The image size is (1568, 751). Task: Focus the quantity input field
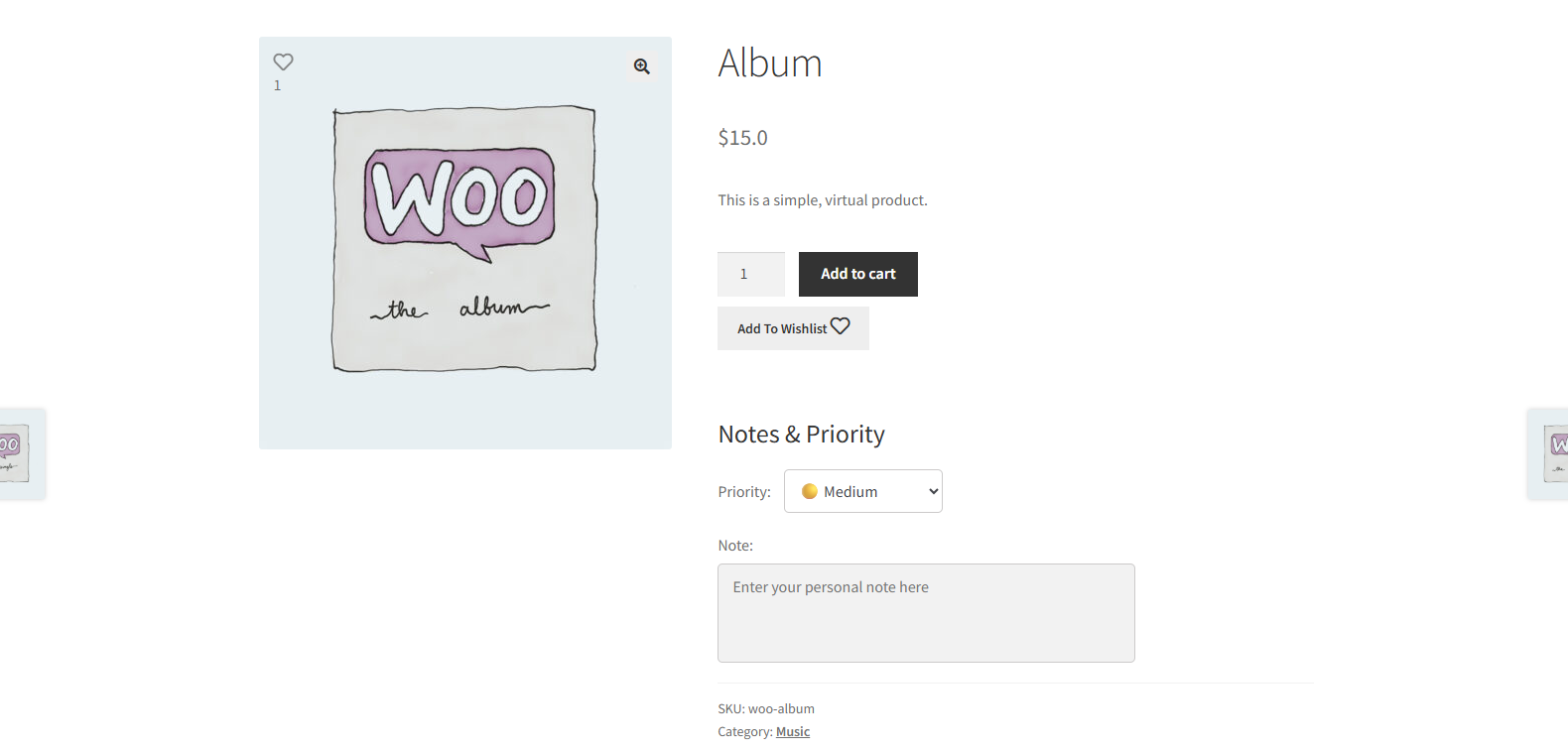point(751,274)
